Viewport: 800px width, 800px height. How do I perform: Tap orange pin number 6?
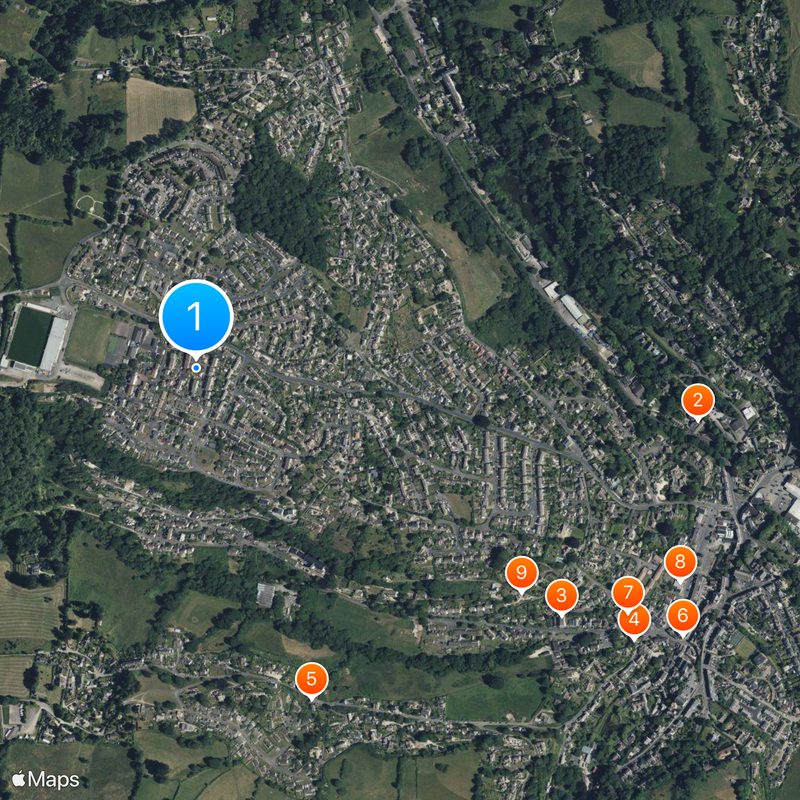click(683, 616)
